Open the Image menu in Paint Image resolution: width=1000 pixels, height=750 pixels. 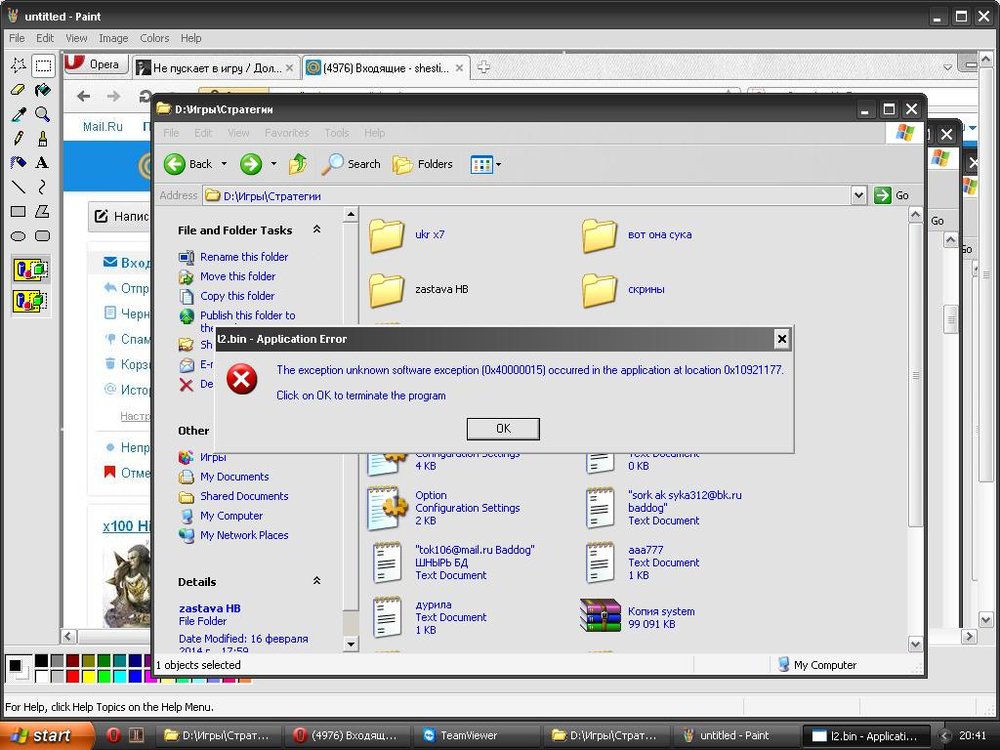pyautogui.click(x=113, y=38)
